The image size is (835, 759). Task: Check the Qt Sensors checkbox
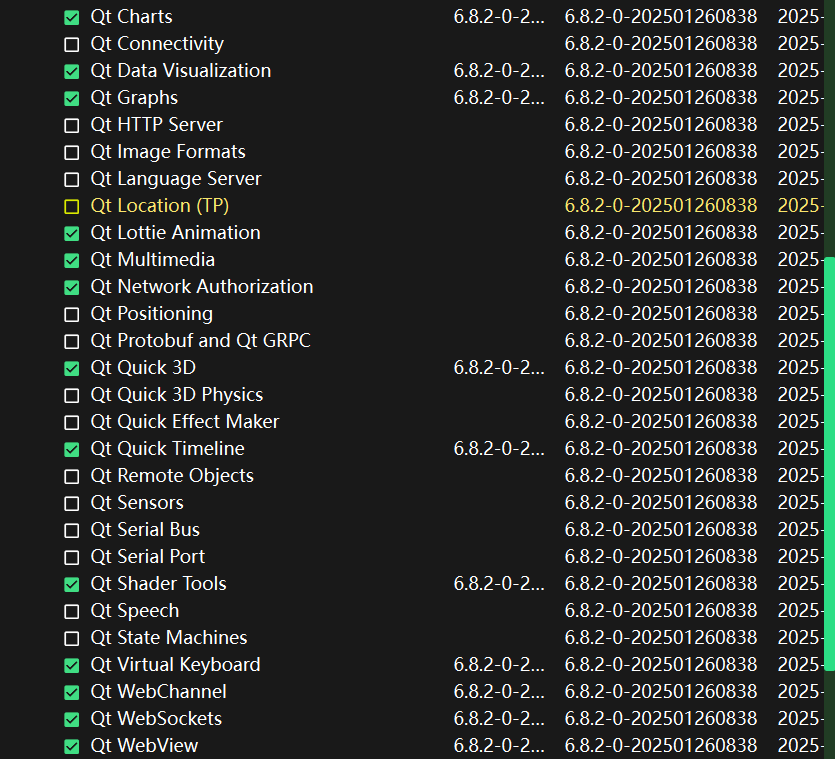click(71, 504)
